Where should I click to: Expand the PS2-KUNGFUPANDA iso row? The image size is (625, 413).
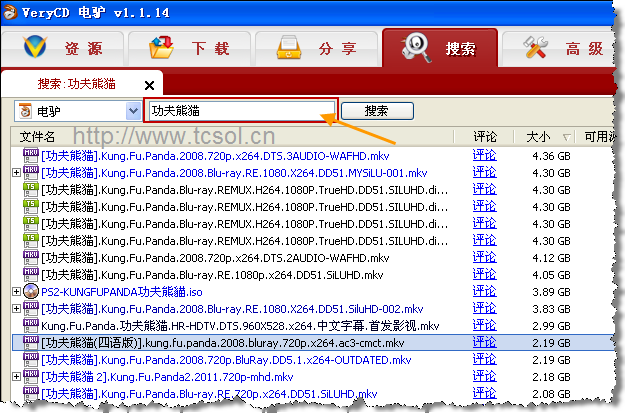16,291
